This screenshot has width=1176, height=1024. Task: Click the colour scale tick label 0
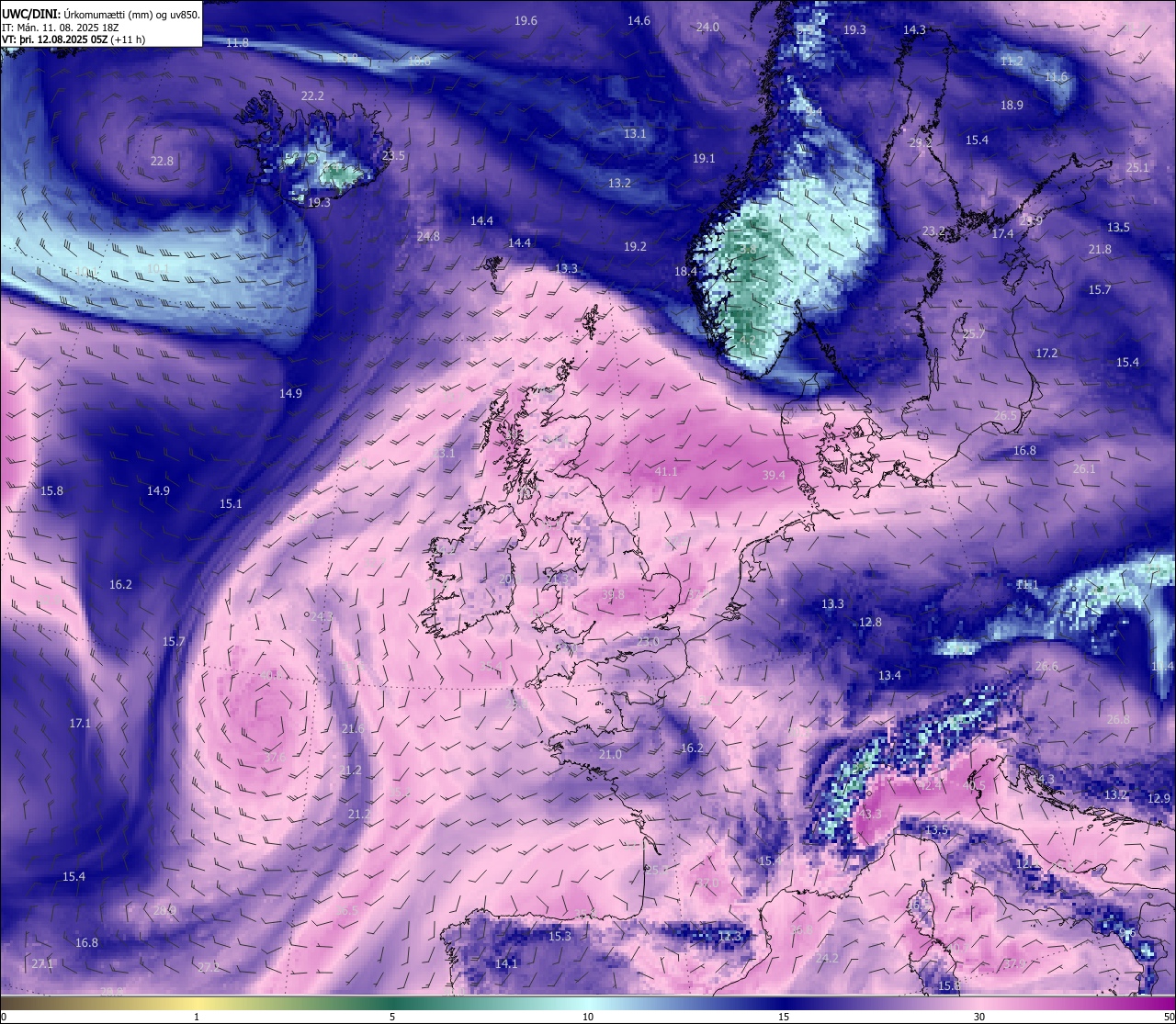pyautogui.click(x=4, y=1017)
